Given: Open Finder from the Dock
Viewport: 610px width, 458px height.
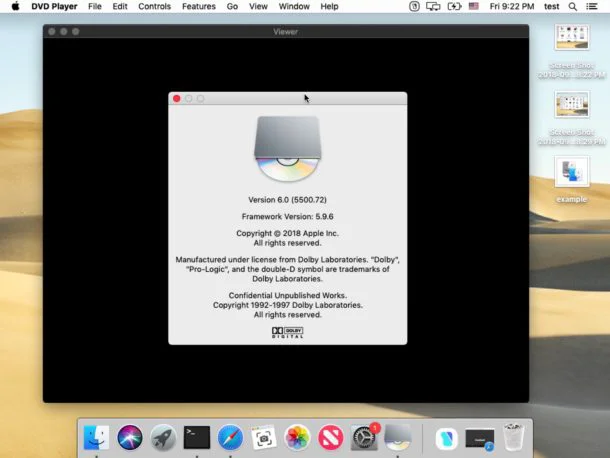Looking at the screenshot, I should [97, 437].
